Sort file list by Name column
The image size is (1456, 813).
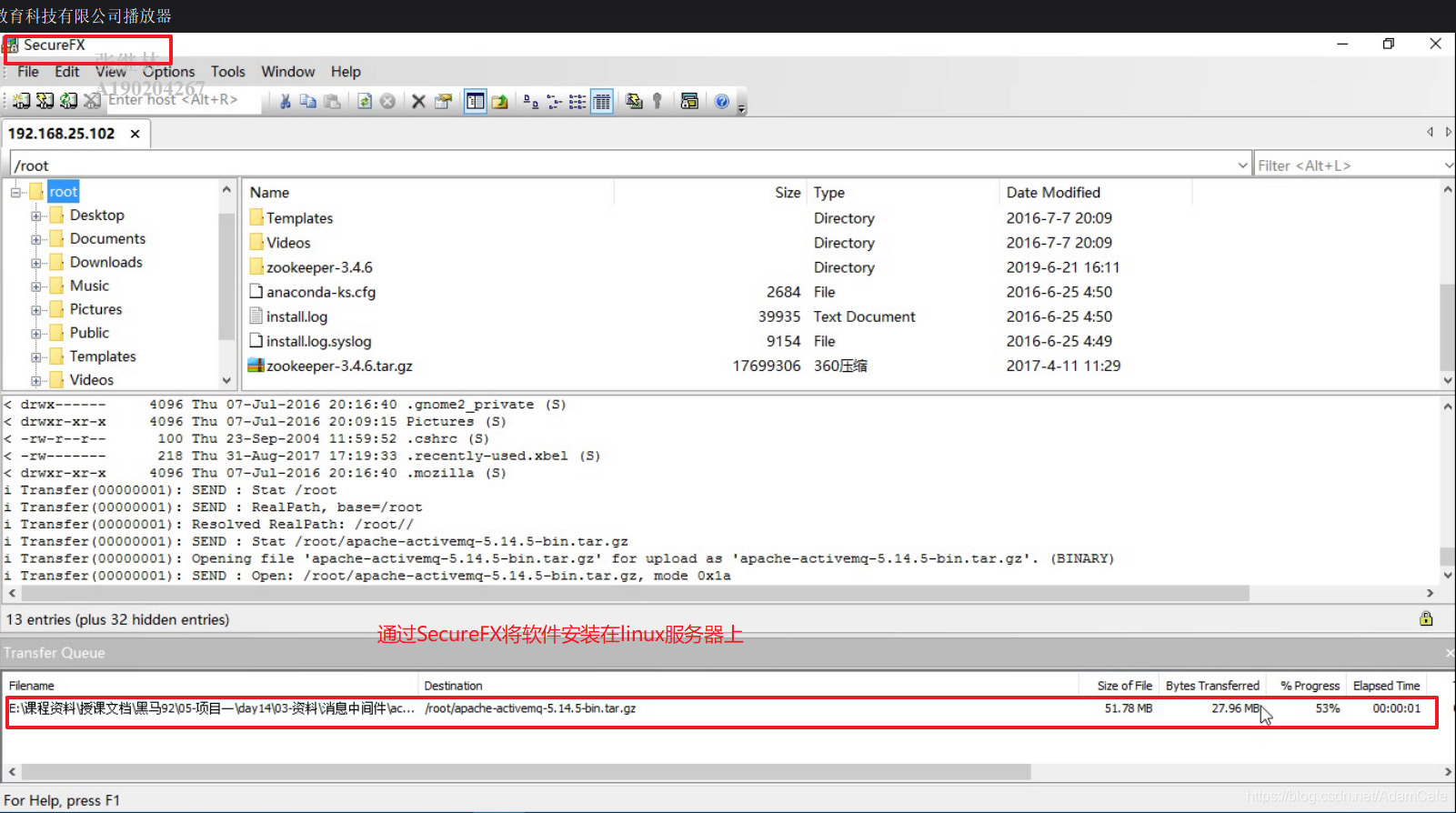click(428, 192)
